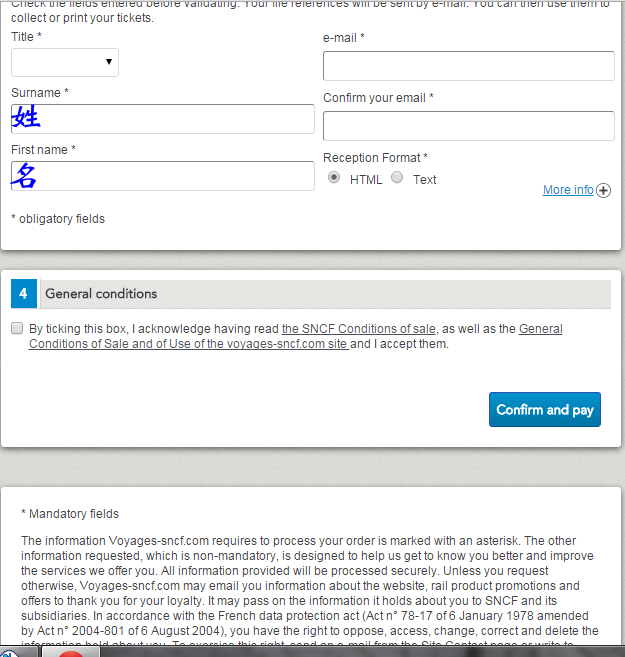625x657 pixels.
Task: Click the Confirm your email field
Action: (x=468, y=126)
